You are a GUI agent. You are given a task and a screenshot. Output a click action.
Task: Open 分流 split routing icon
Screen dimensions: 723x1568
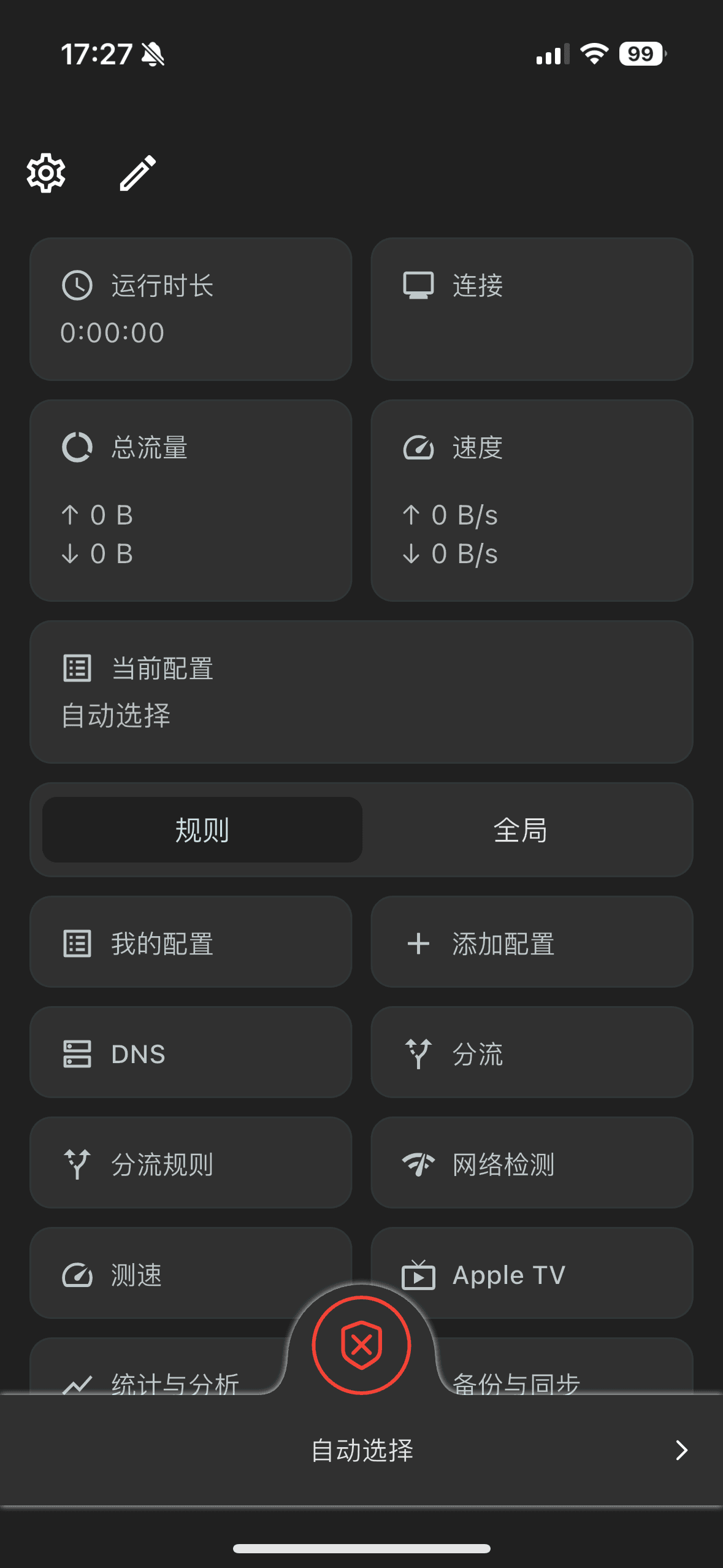click(418, 1054)
